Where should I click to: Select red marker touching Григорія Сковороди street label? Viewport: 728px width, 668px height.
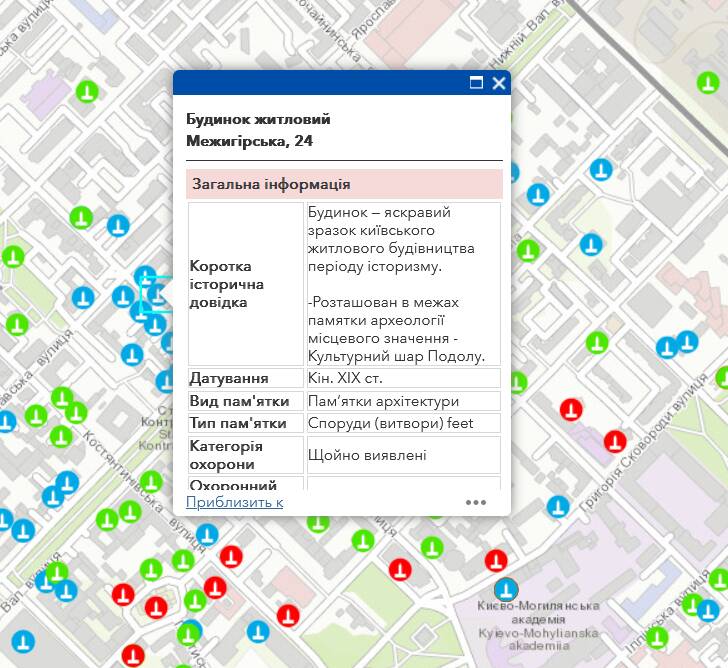click(615, 440)
